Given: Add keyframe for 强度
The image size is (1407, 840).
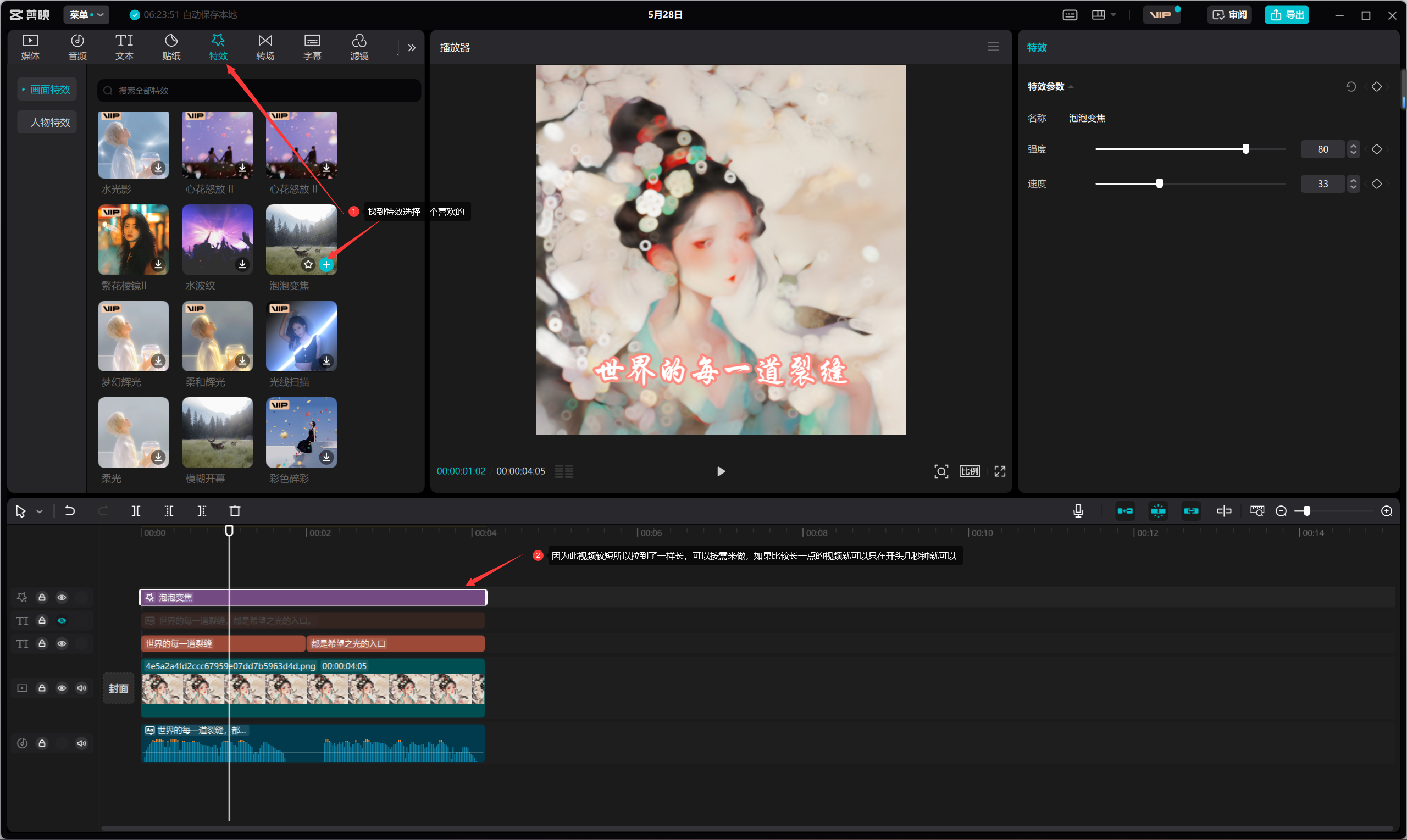Looking at the screenshot, I should pos(1376,149).
